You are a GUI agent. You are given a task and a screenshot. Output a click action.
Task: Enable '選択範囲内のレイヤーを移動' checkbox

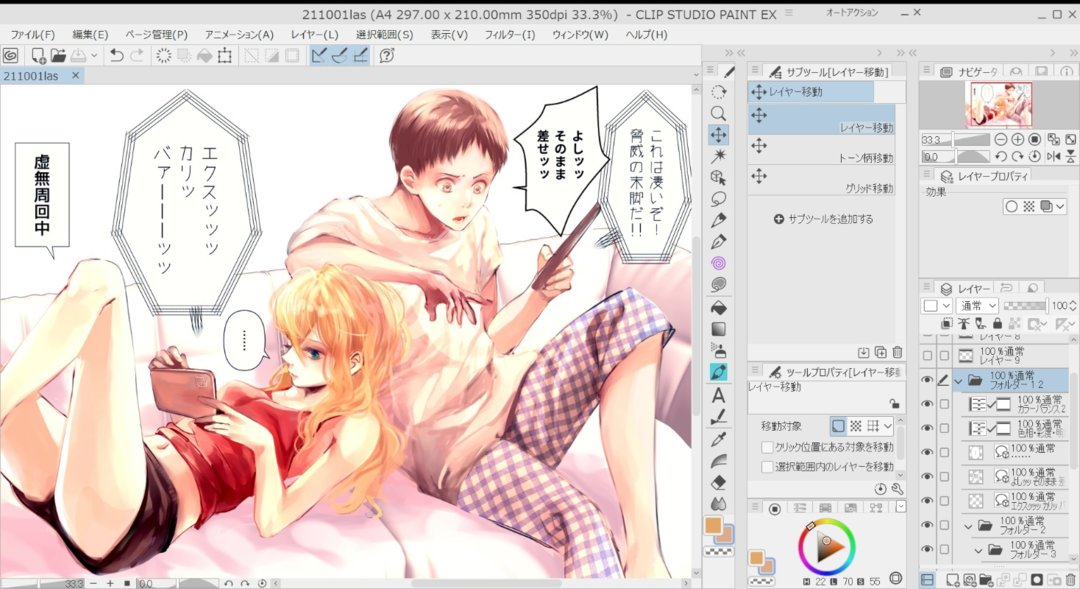pyautogui.click(x=767, y=467)
